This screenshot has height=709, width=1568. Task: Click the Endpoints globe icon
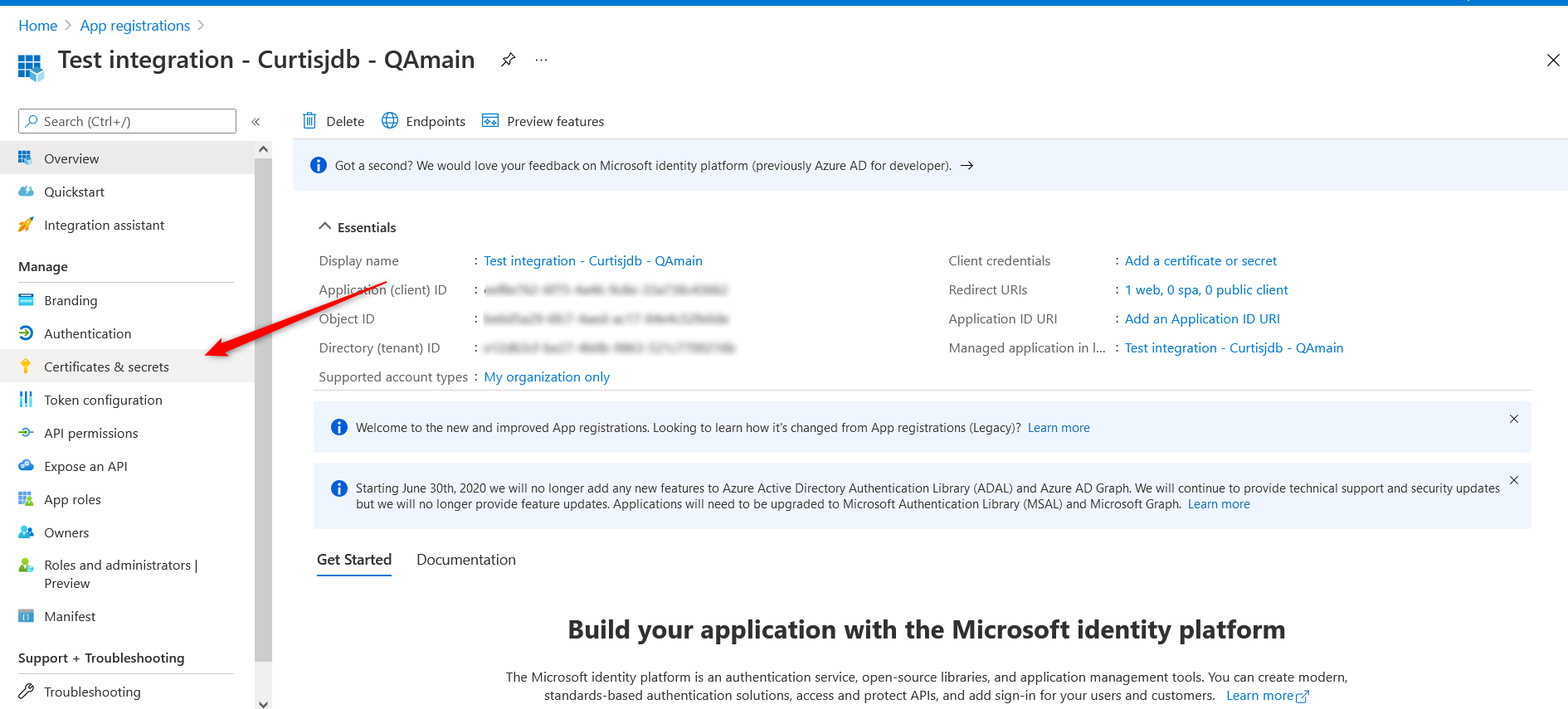point(390,120)
